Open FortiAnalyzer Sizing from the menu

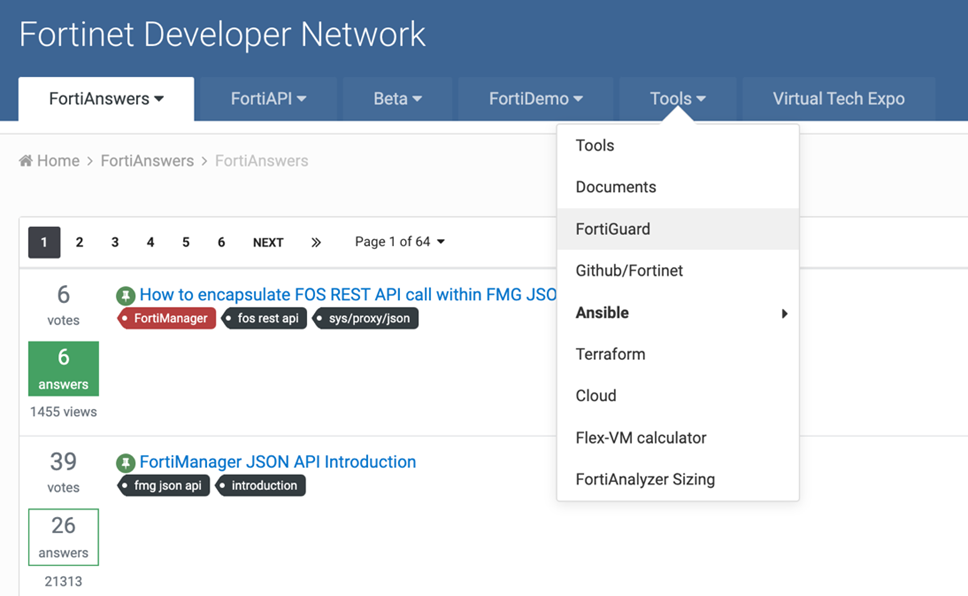click(645, 479)
